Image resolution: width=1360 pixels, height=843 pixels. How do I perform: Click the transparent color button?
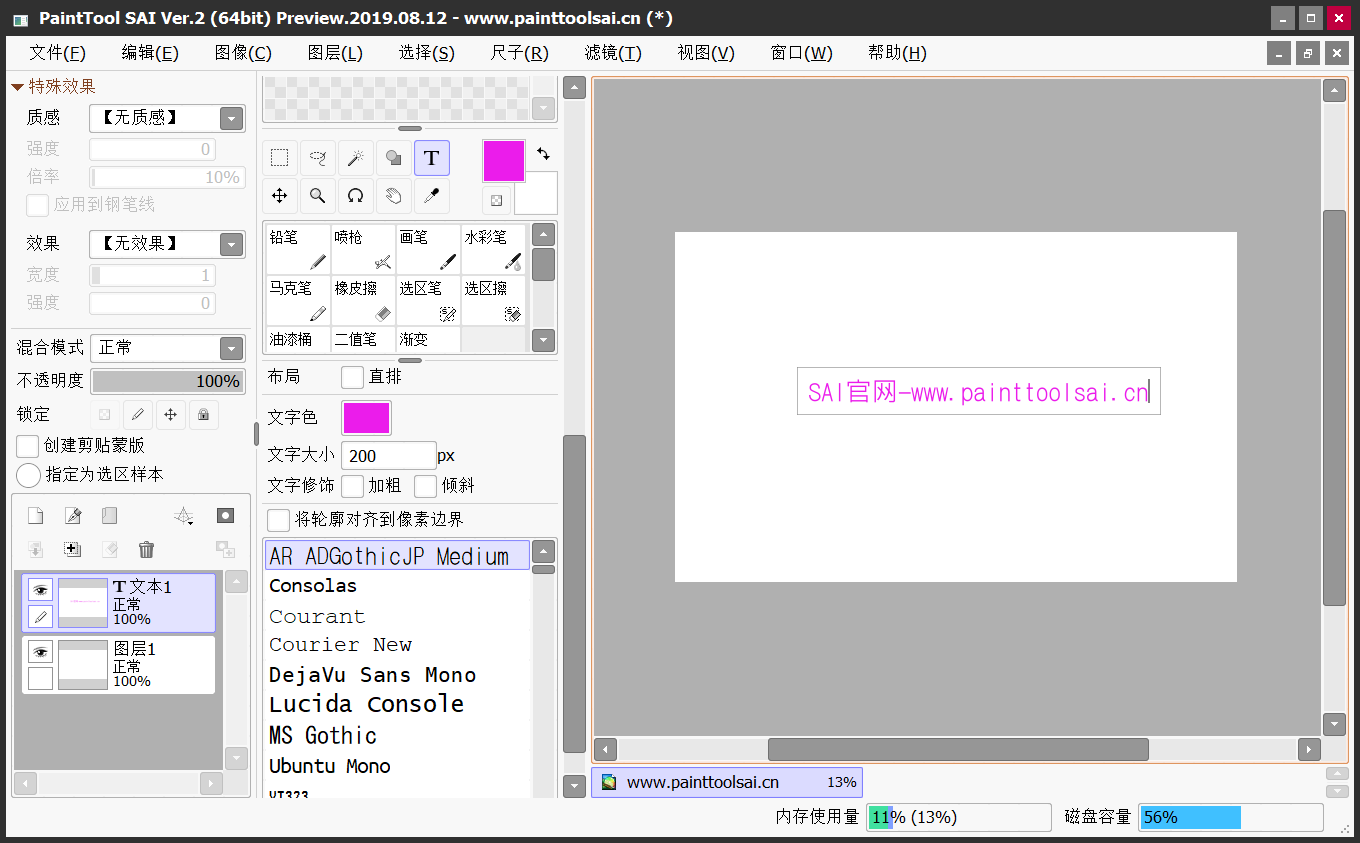click(496, 200)
